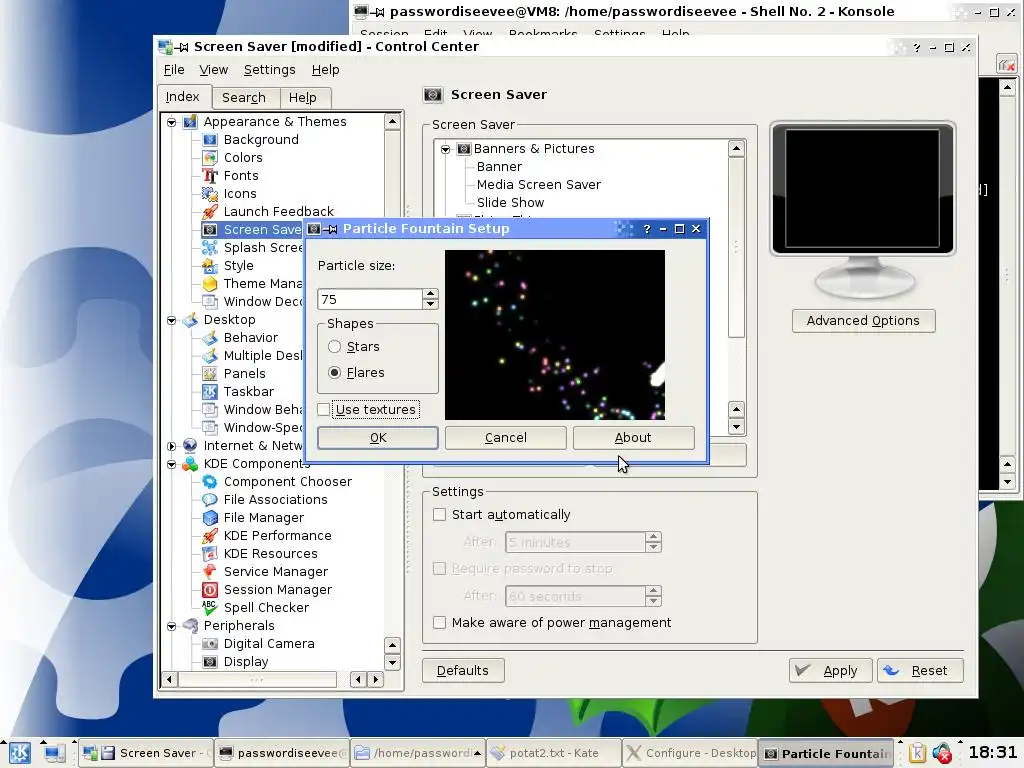
Task: Click the index tree vertical scrollbar up arrow
Action: [392, 121]
